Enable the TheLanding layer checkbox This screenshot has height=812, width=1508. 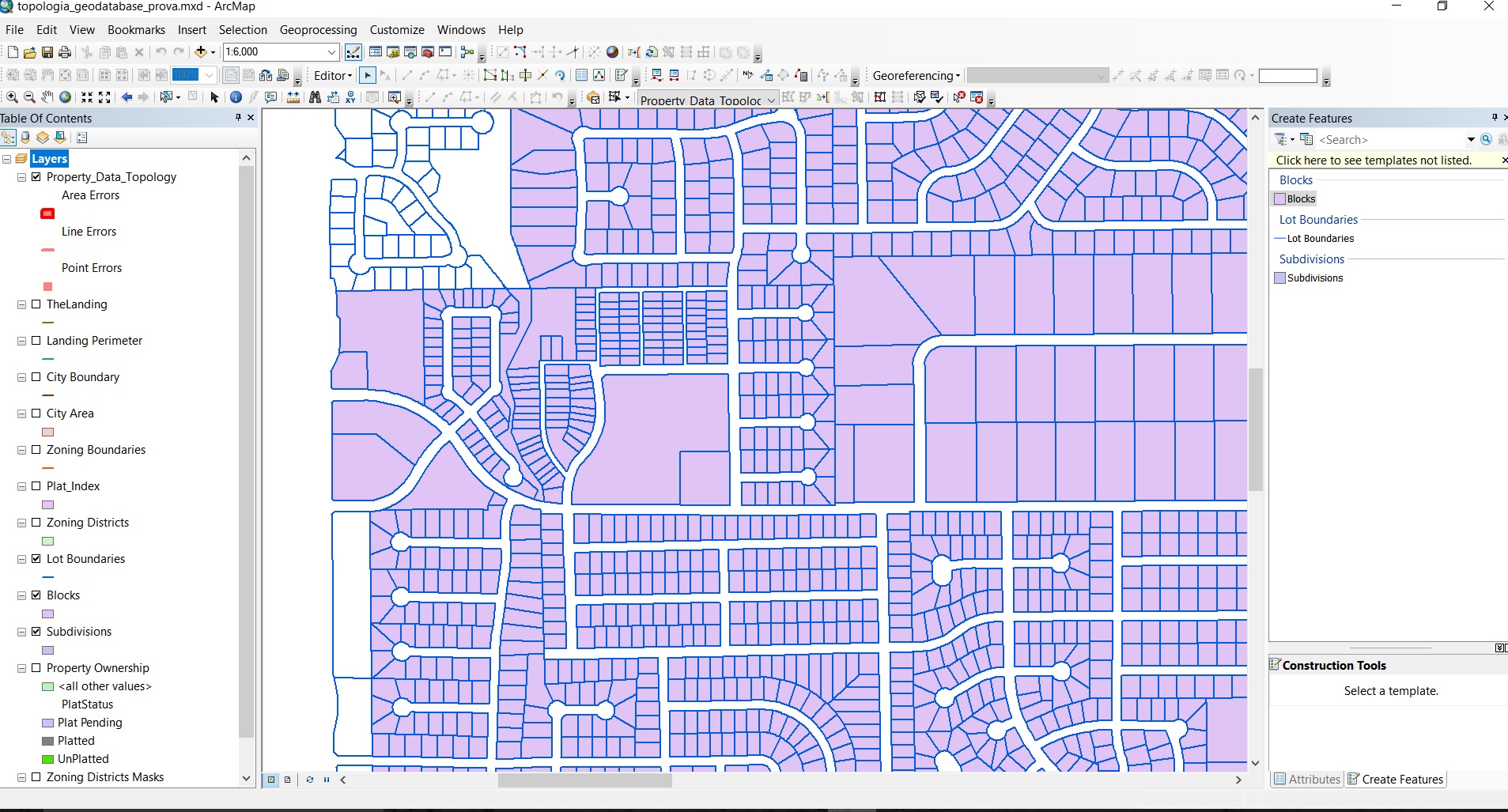(x=36, y=304)
